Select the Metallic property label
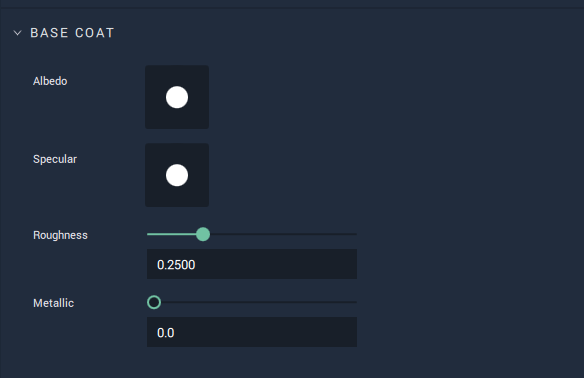Screen dimensions: 584x378 tap(53, 303)
